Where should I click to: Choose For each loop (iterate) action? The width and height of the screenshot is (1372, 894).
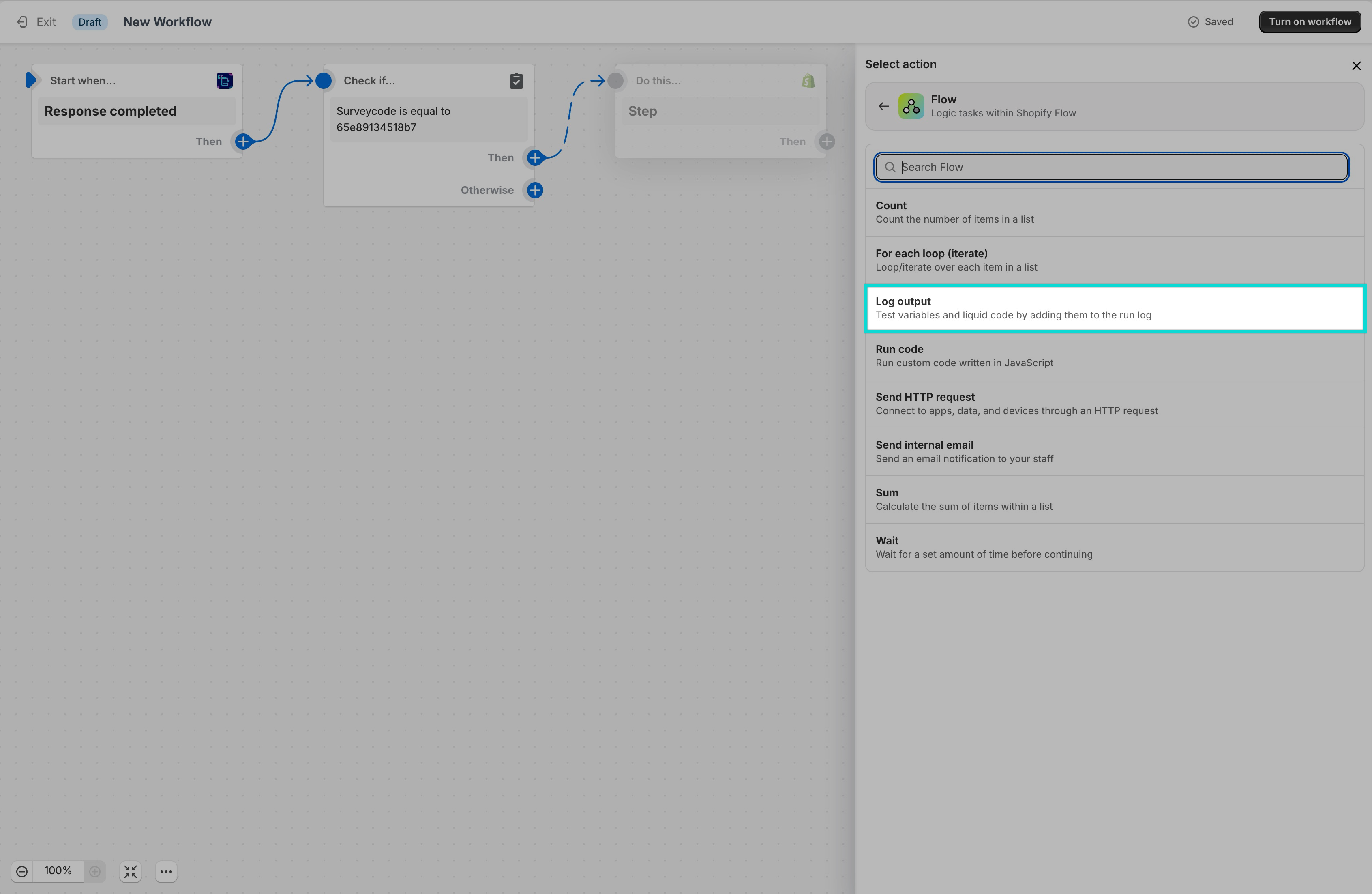pyautogui.click(x=1114, y=260)
